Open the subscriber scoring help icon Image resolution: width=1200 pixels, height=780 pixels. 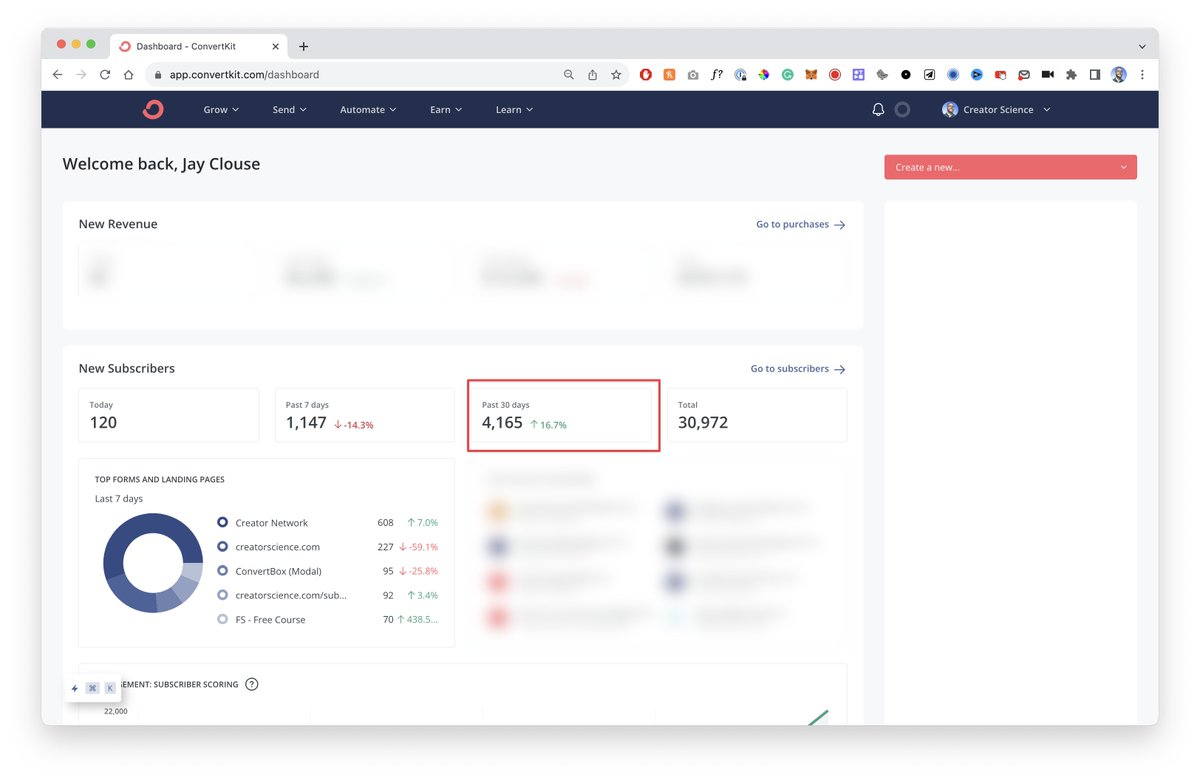point(252,684)
